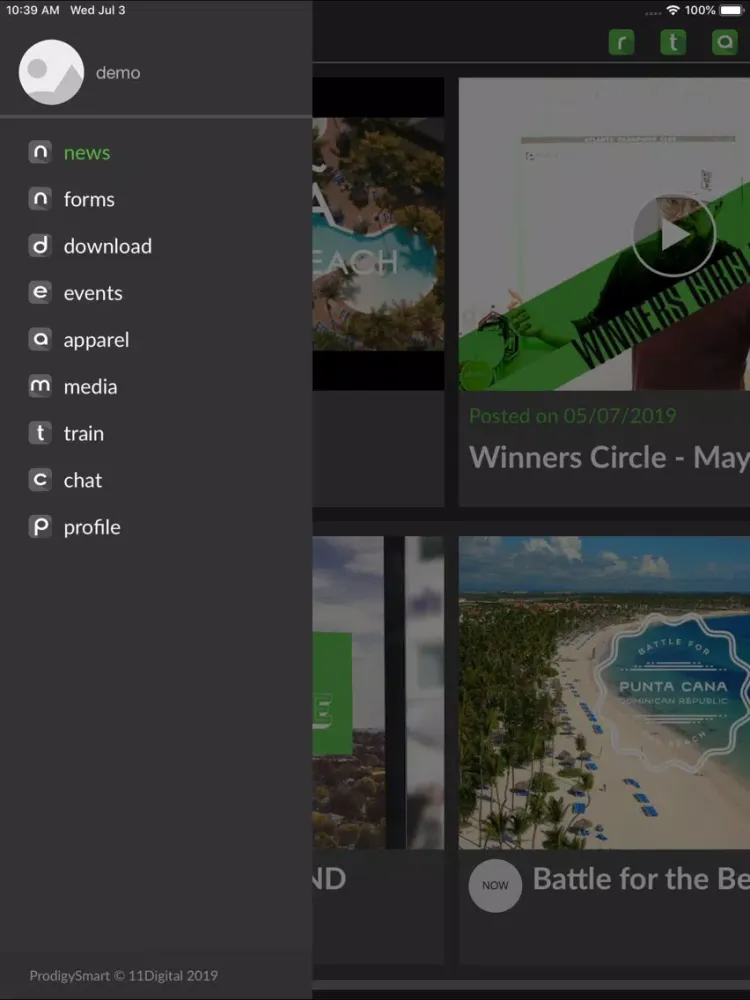Open media from the side menu
The width and height of the screenshot is (750, 1000).
coord(91,387)
